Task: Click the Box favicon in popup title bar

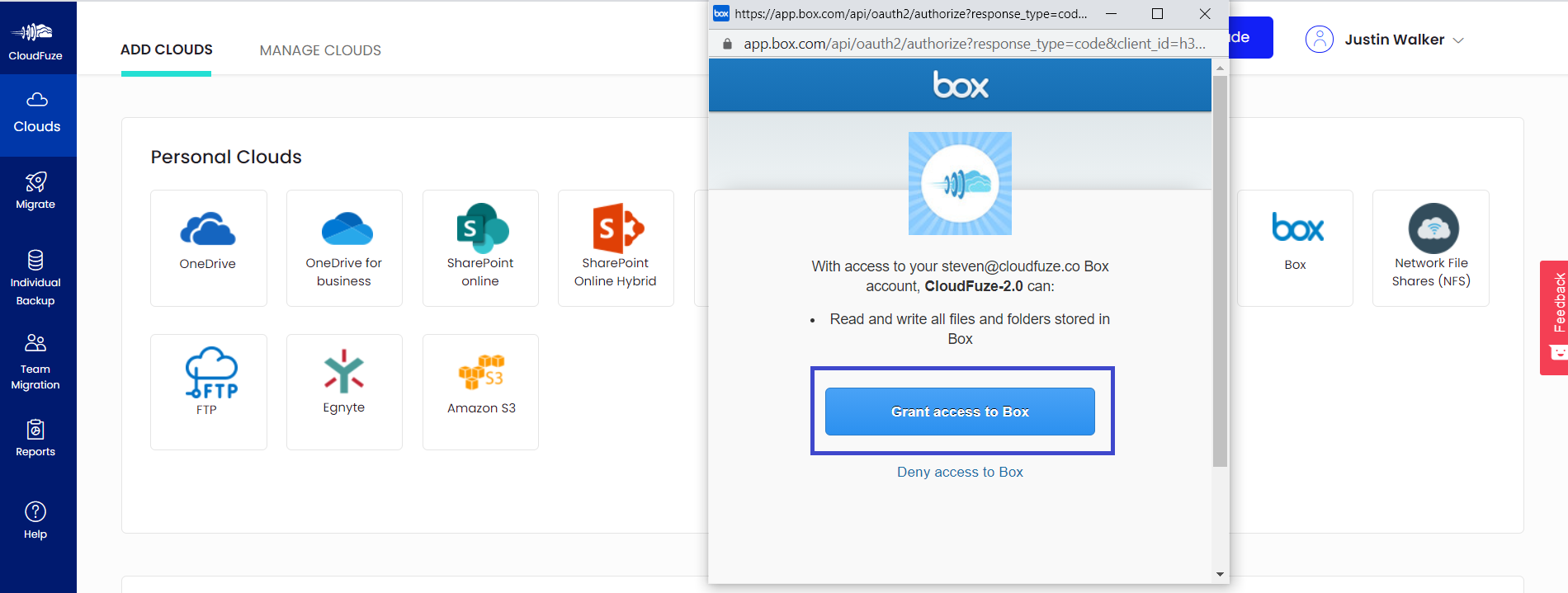Action: [721, 13]
